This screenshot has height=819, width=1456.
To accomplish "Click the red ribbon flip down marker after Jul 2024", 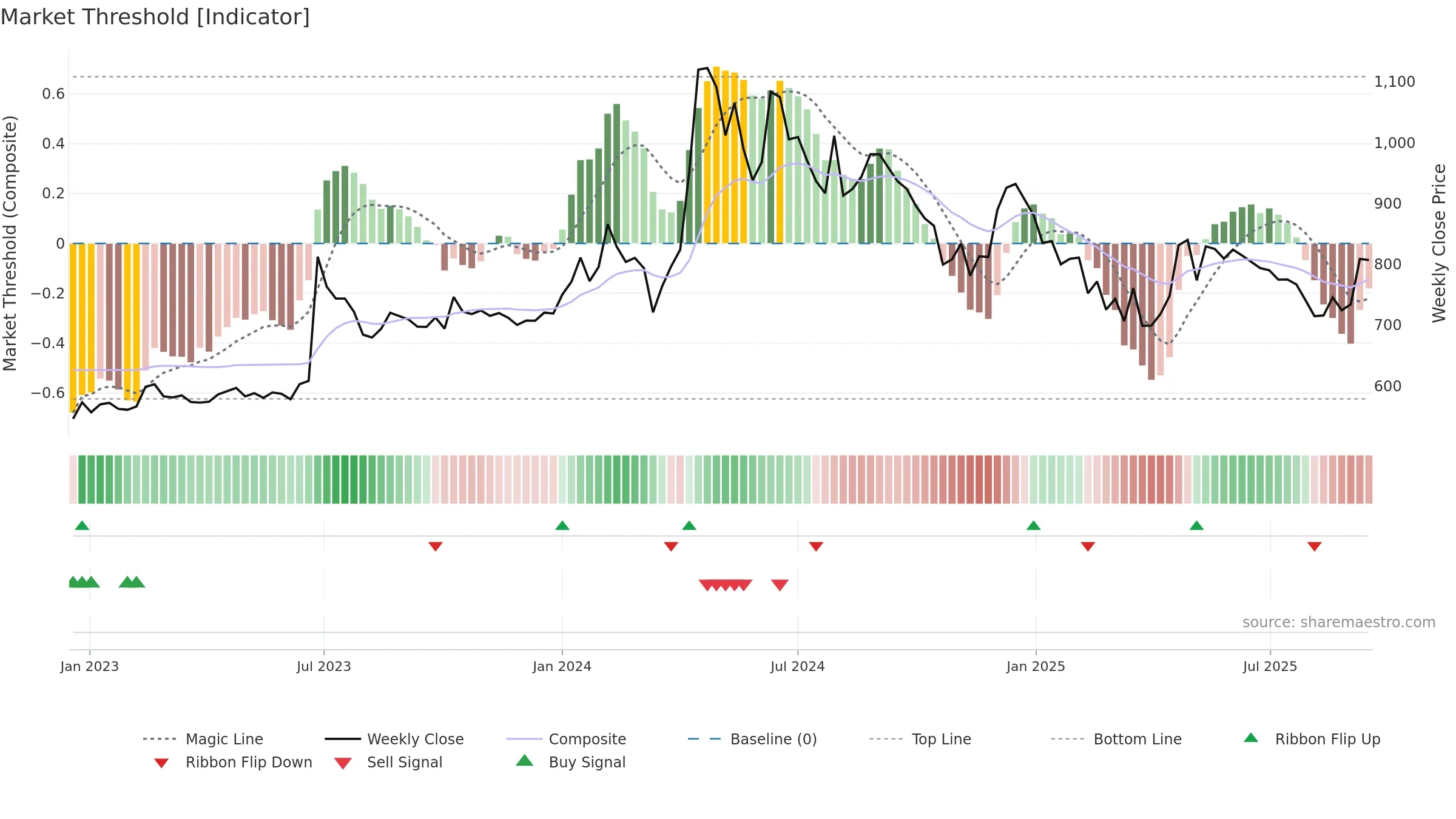I will tap(816, 547).
